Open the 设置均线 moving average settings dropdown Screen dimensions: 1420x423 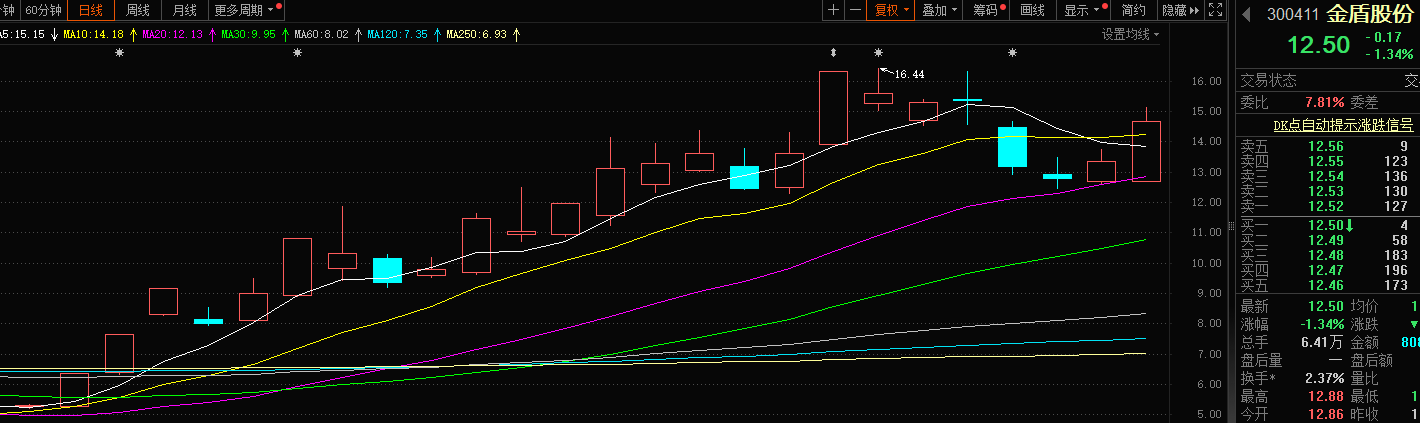(1130, 34)
